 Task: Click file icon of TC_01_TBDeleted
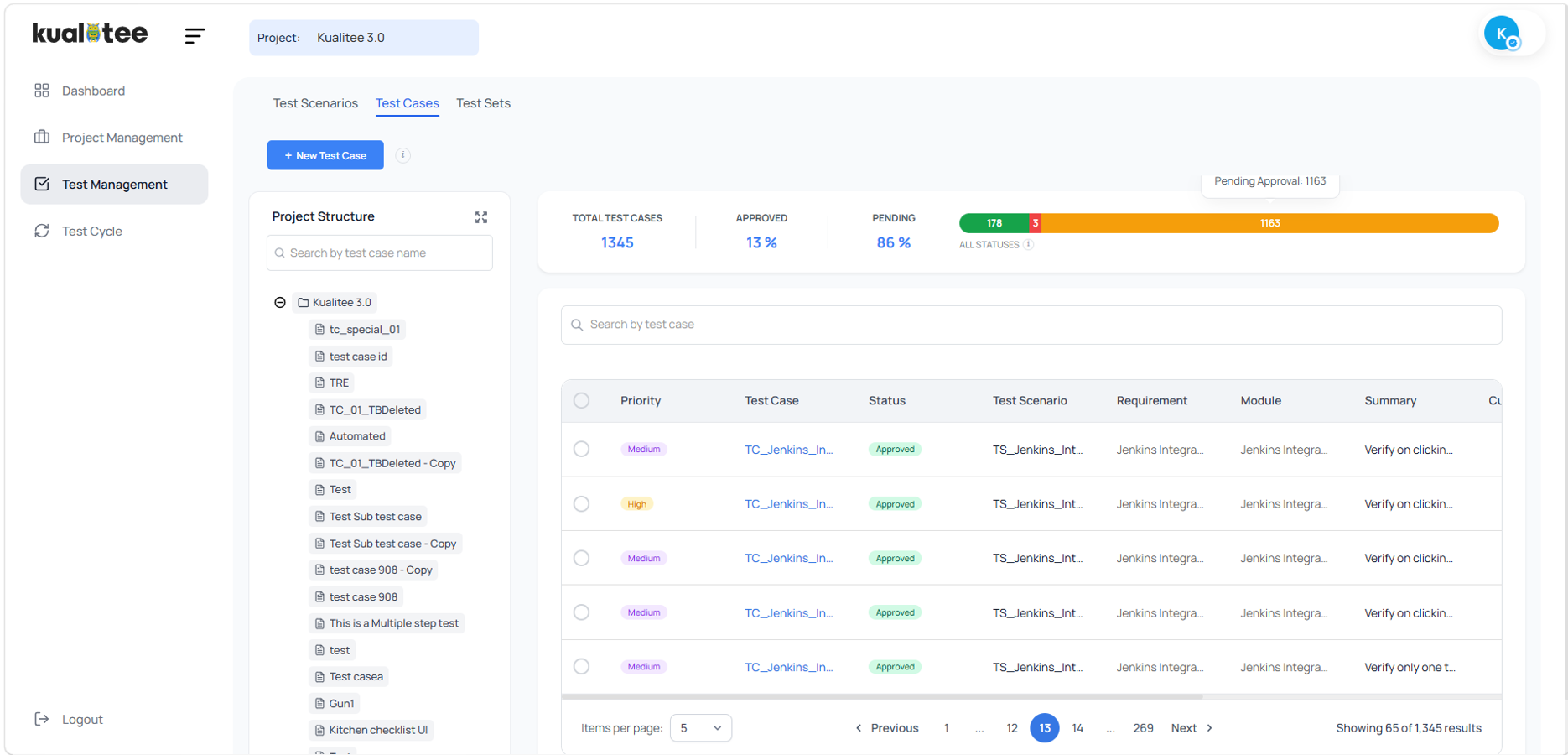coord(319,409)
